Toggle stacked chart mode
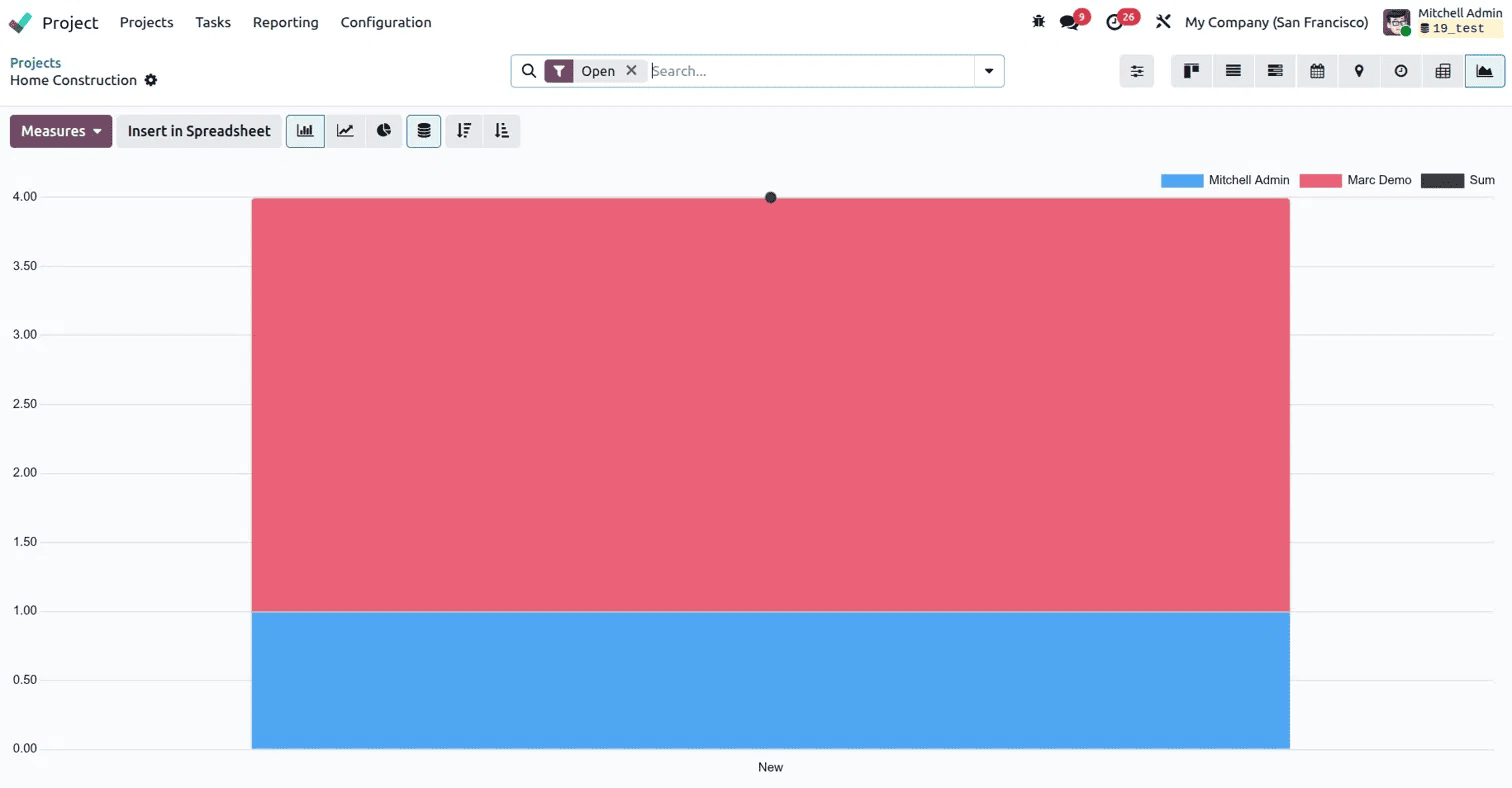 [424, 131]
